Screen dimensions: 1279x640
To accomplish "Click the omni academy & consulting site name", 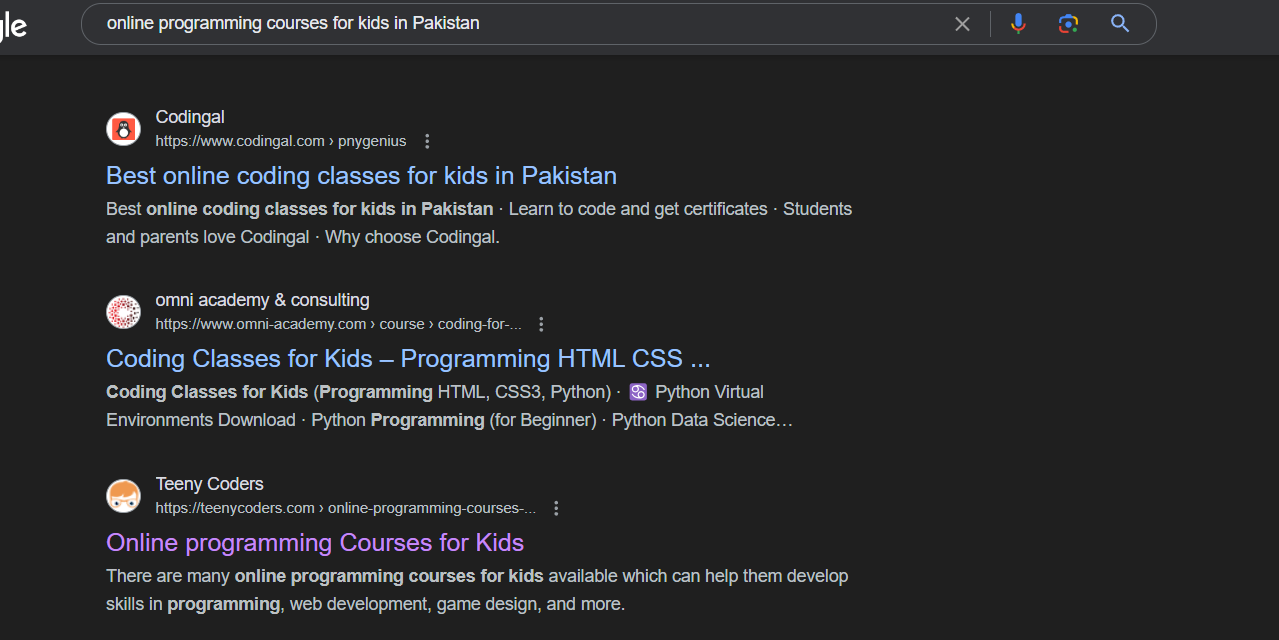I will (262, 300).
